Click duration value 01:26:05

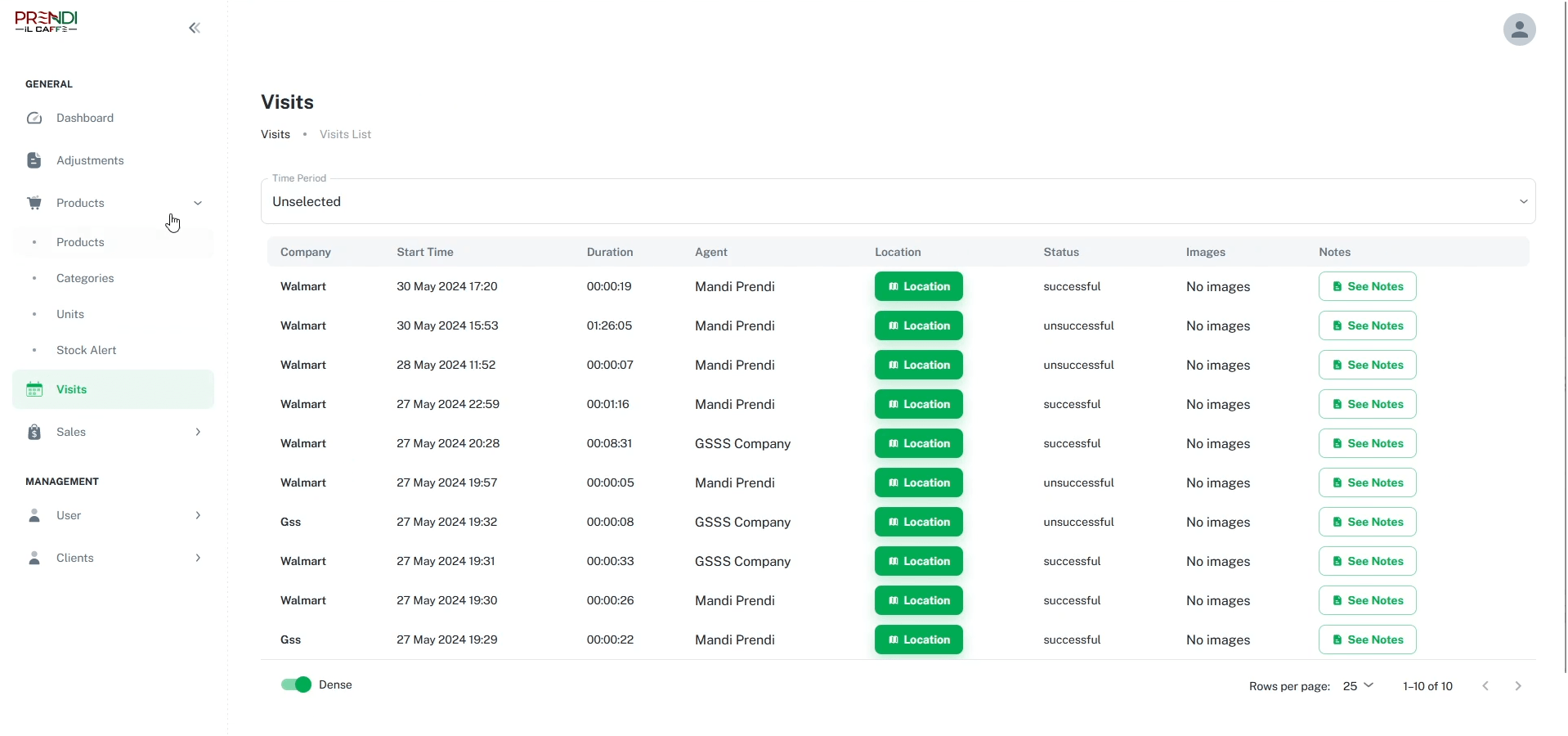click(609, 325)
